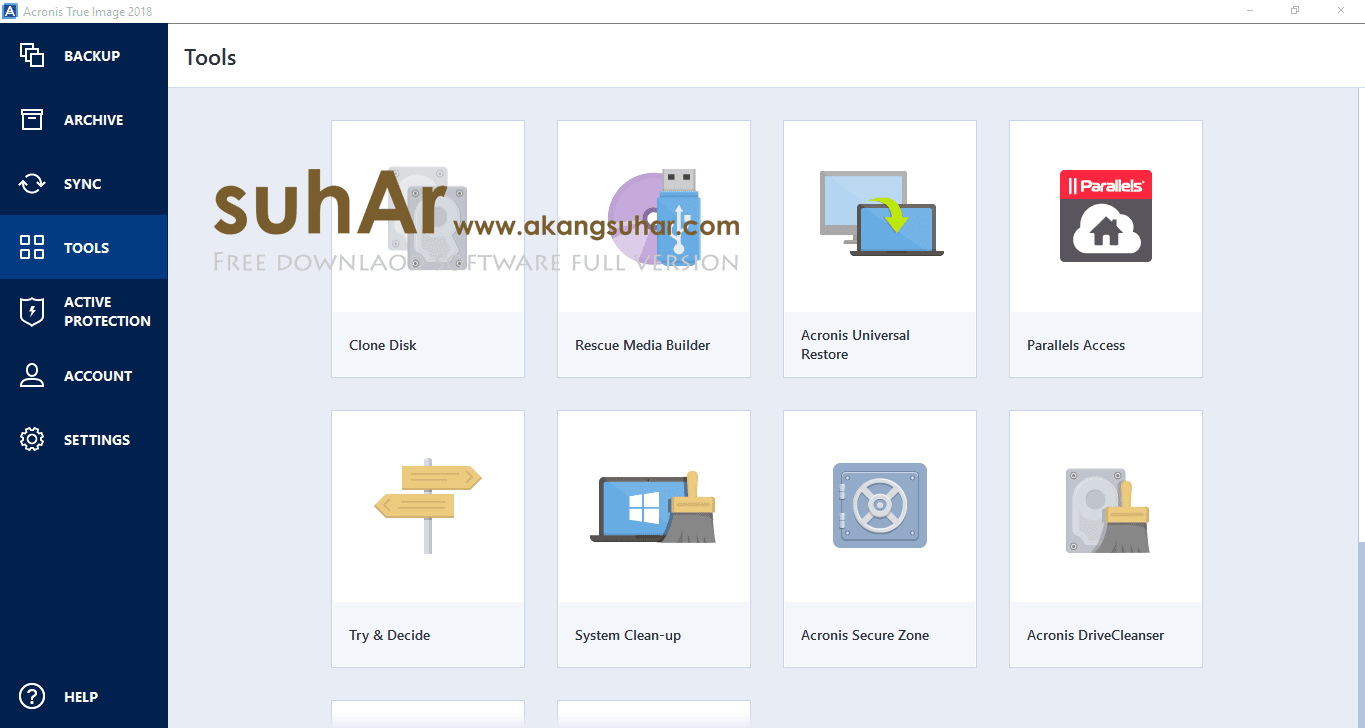Launch the Rescue Media Builder label
Screen dimensions: 1365x728
pos(643,345)
